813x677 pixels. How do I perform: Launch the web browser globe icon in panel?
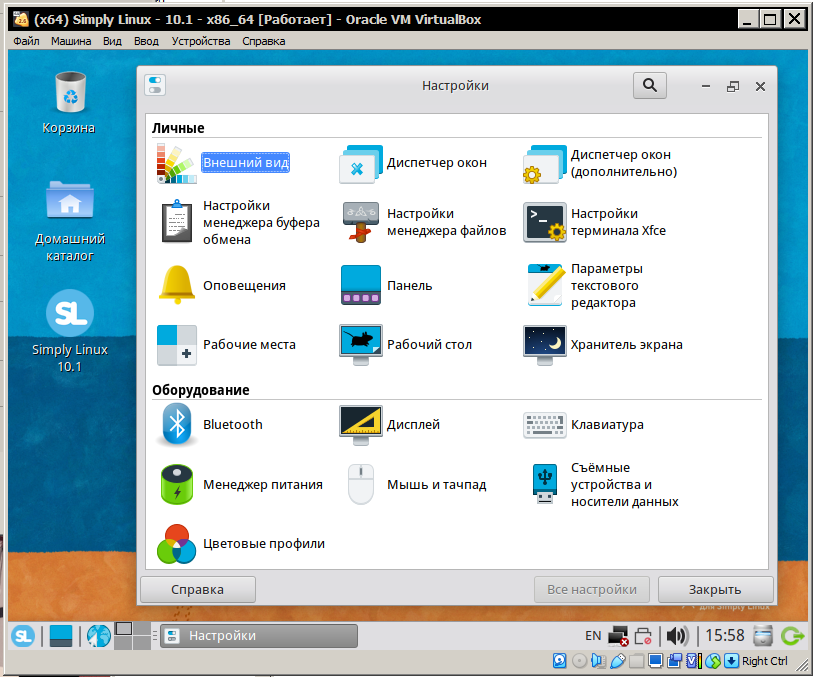click(x=99, y=636)
